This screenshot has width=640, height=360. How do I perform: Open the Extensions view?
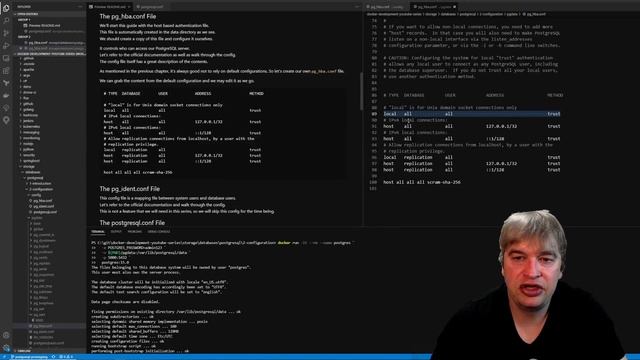(x=6, y=71)
